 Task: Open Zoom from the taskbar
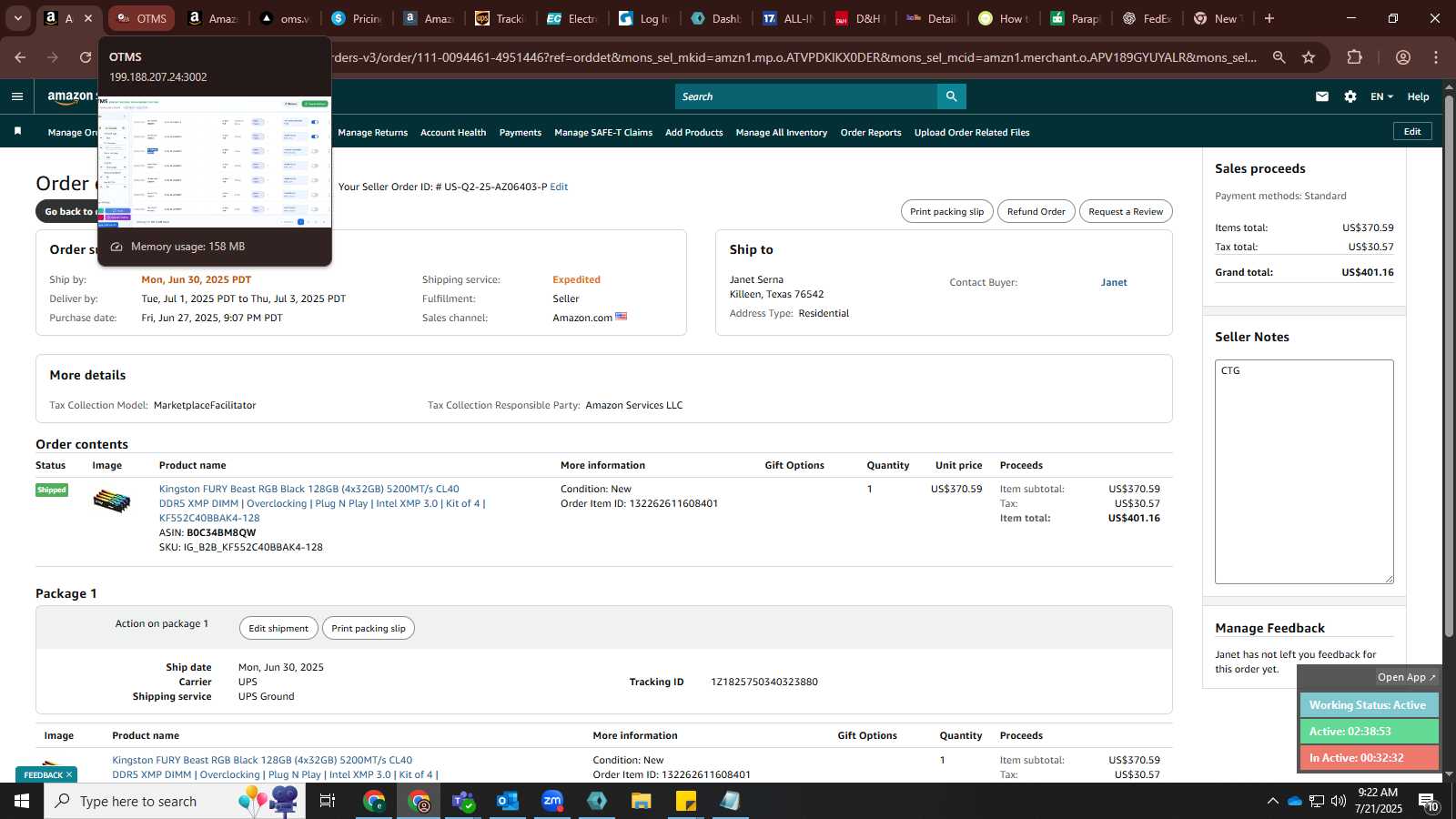coord(552,801)
